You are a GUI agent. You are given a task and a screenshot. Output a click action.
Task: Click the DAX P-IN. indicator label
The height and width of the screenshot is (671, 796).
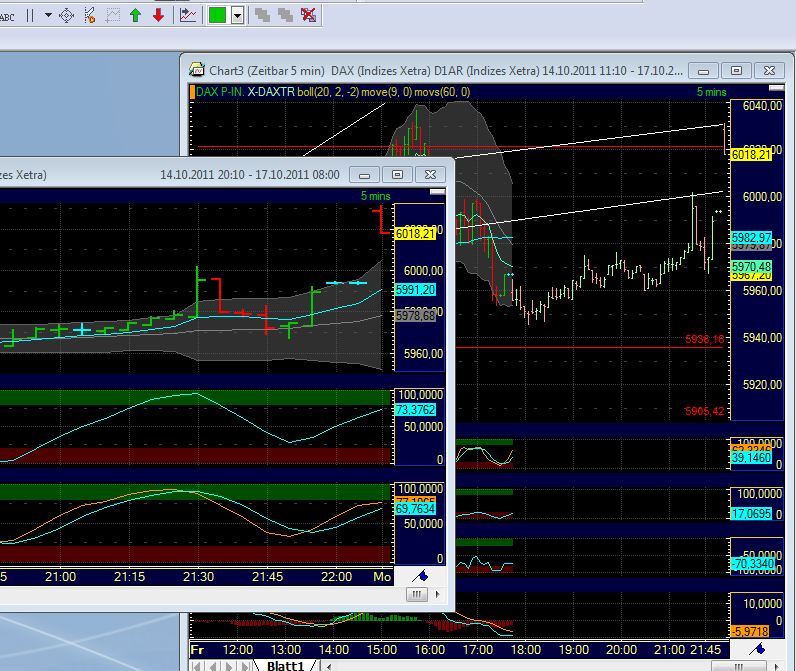[x=219, y=91]
